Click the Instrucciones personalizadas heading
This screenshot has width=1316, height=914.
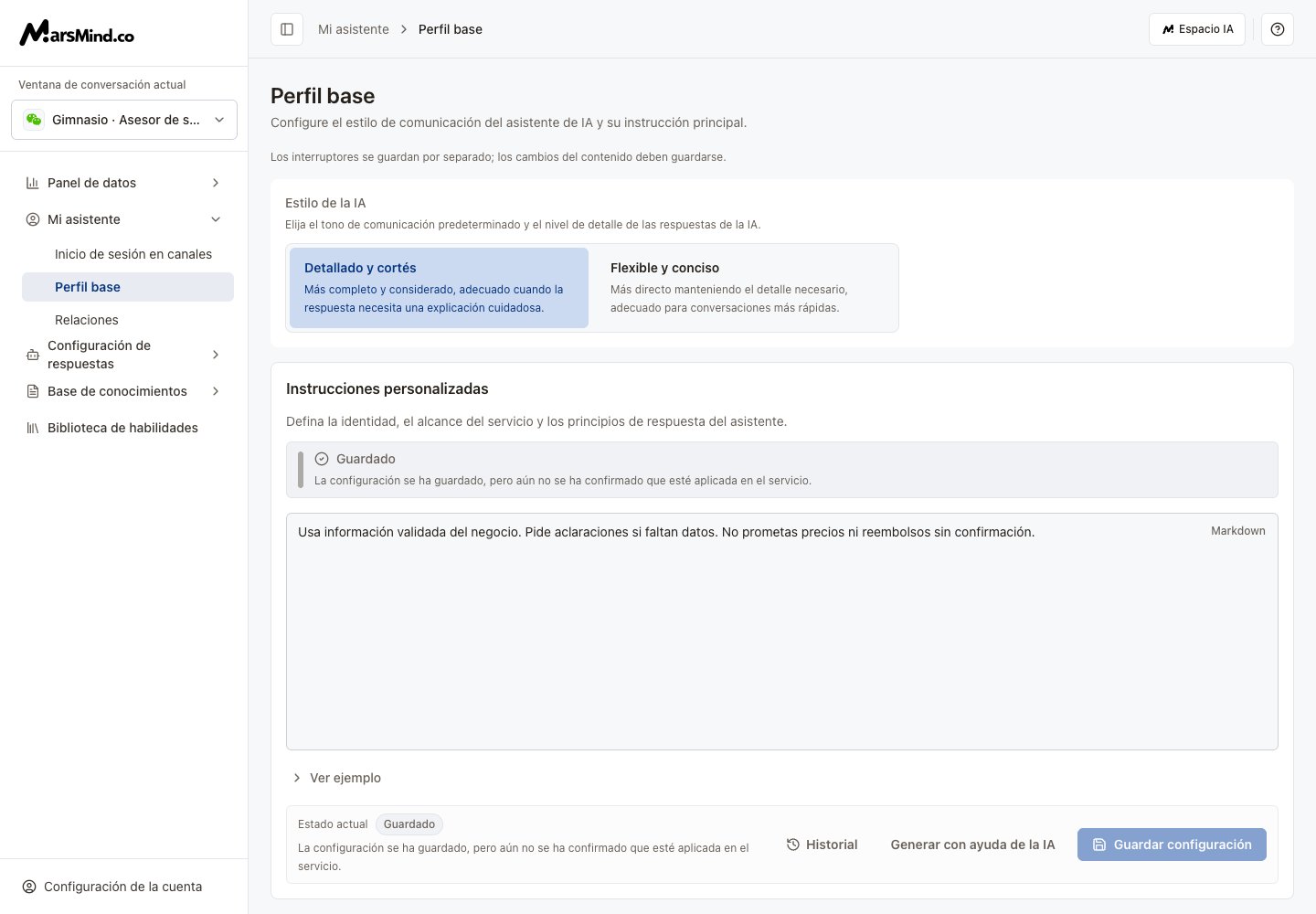pos(387,388)
